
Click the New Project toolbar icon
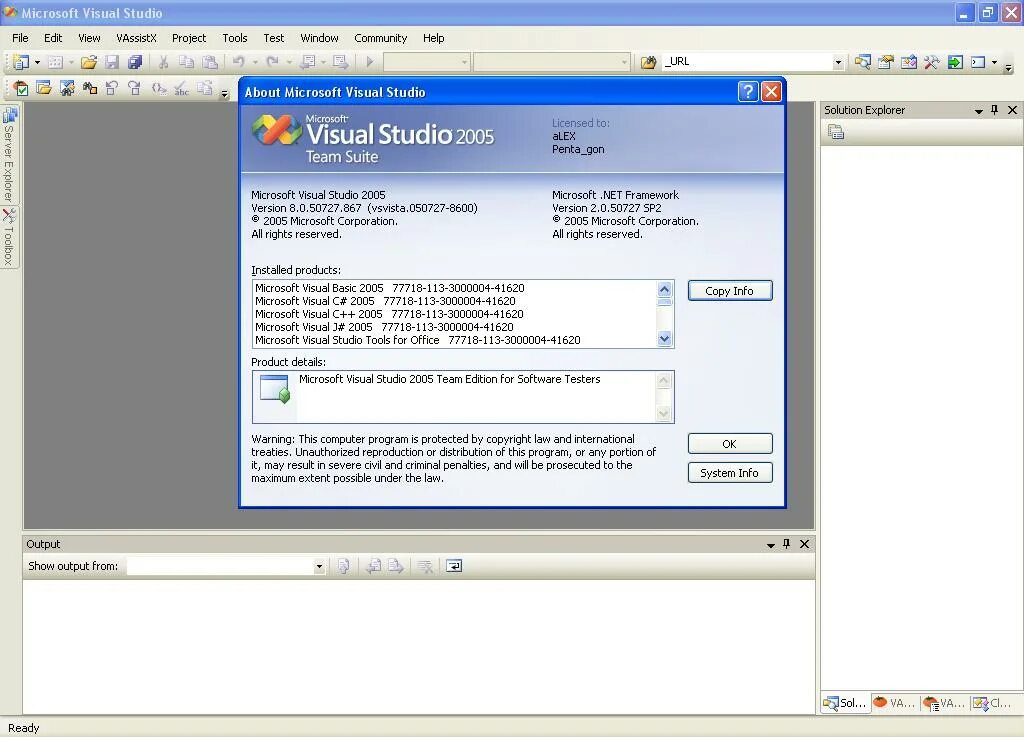(x=22, y=62)
